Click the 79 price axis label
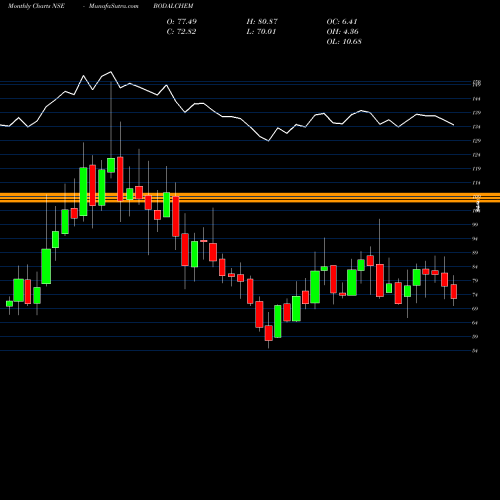 475,281
